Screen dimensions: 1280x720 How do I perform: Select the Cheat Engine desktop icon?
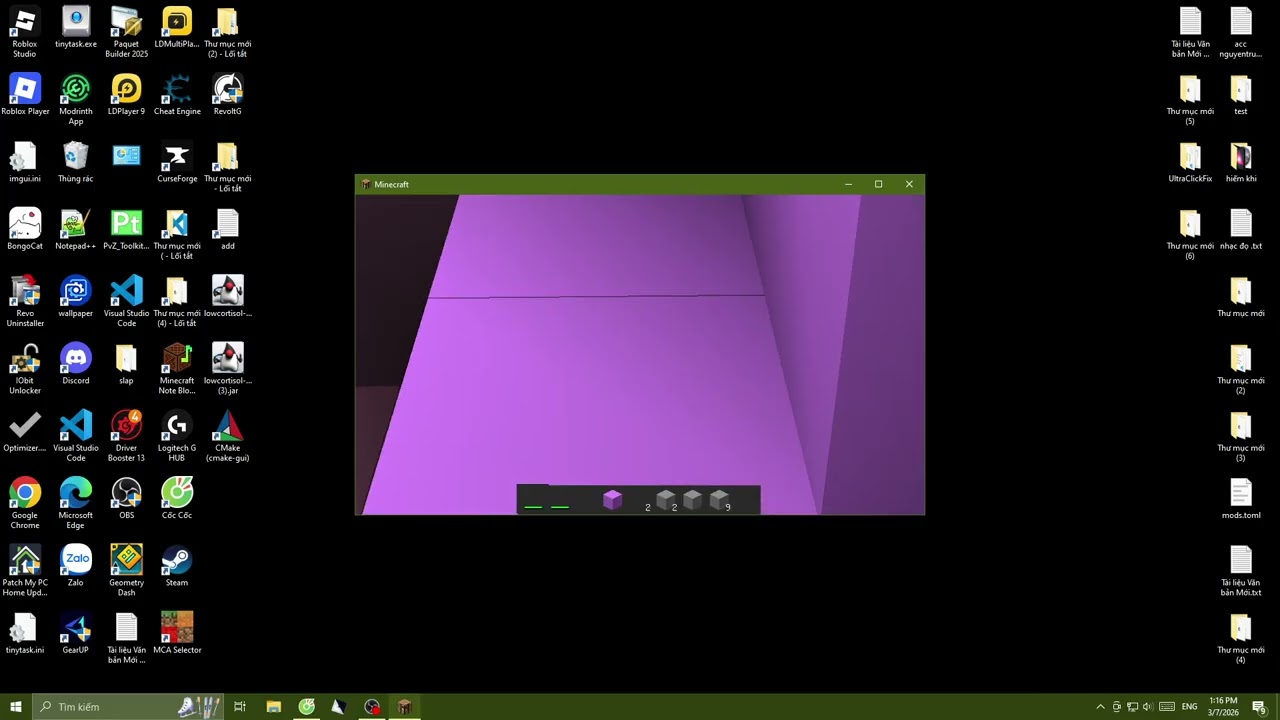177,95
